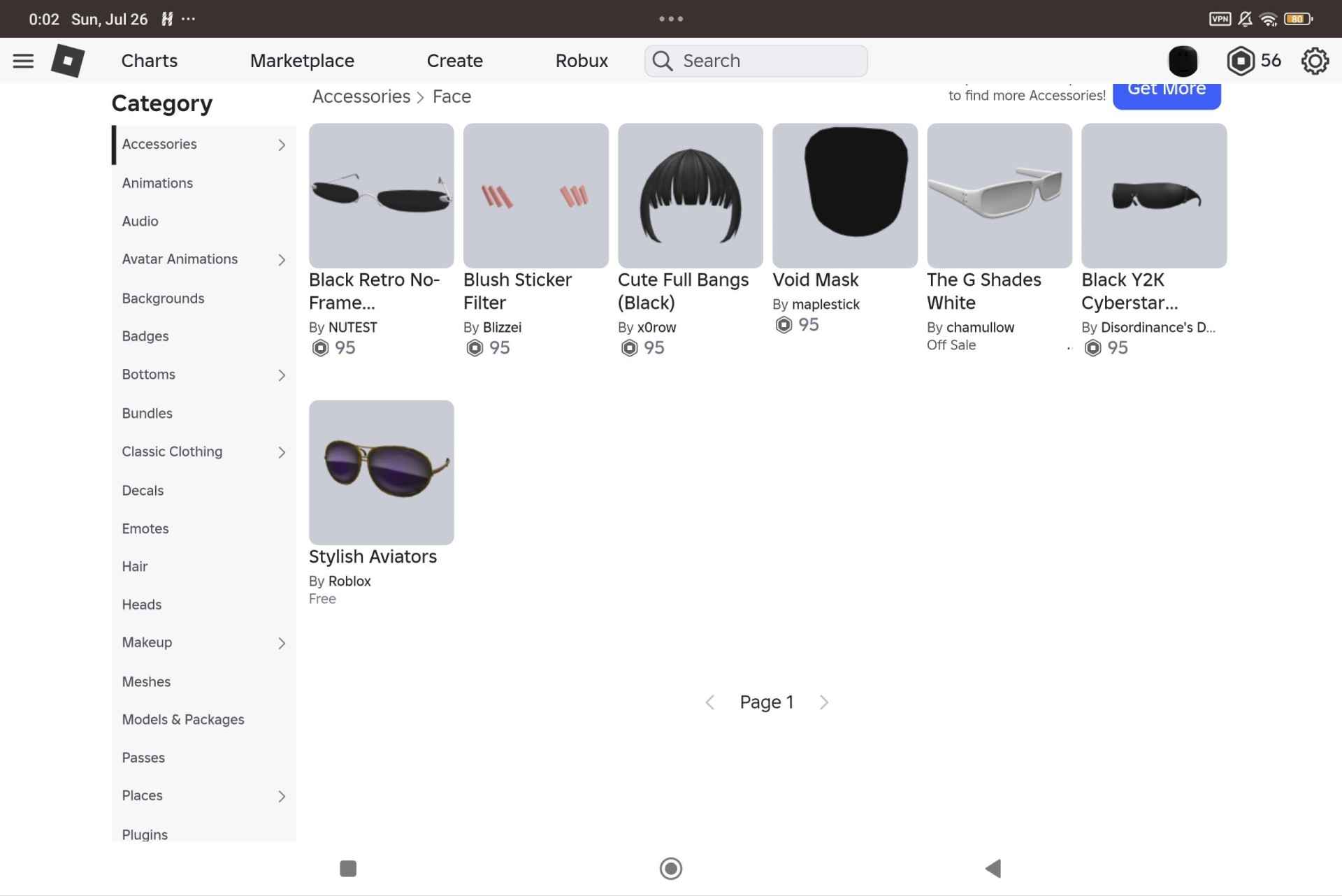Screen dimensions: 1342x896
Task: Open Disordinance's creator link
Action: (x=1158, y=327)
